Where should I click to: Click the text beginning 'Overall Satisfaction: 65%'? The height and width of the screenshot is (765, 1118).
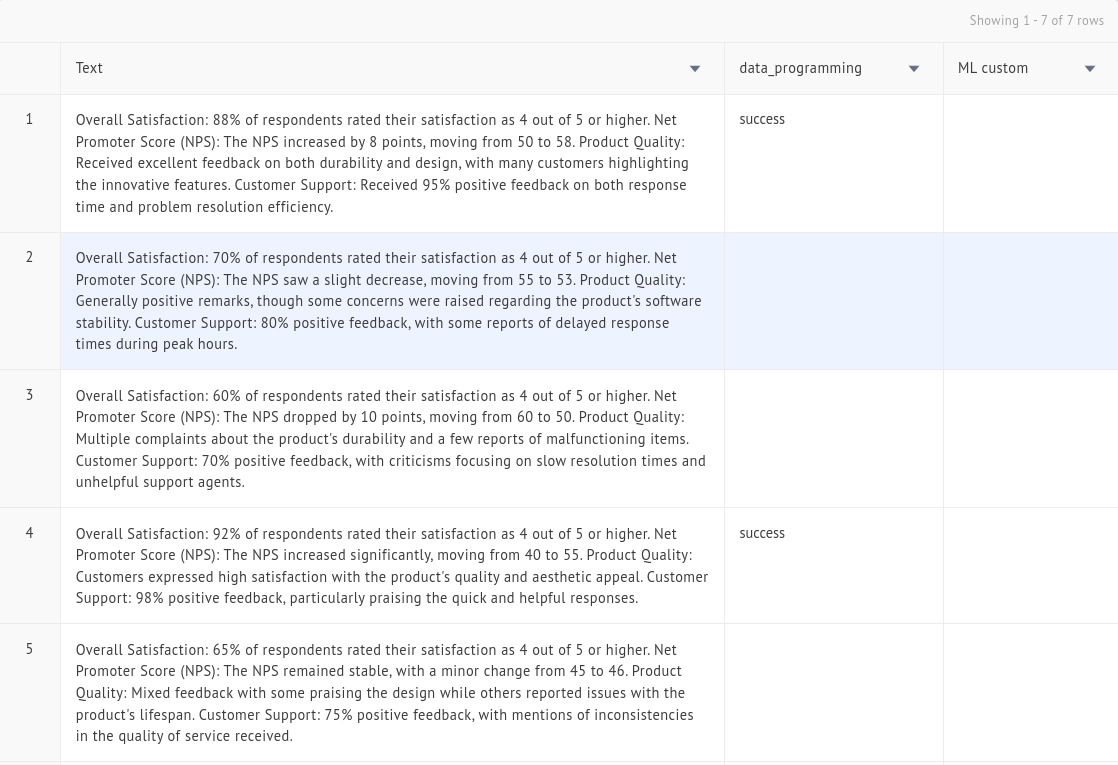[x=385, y=692]
